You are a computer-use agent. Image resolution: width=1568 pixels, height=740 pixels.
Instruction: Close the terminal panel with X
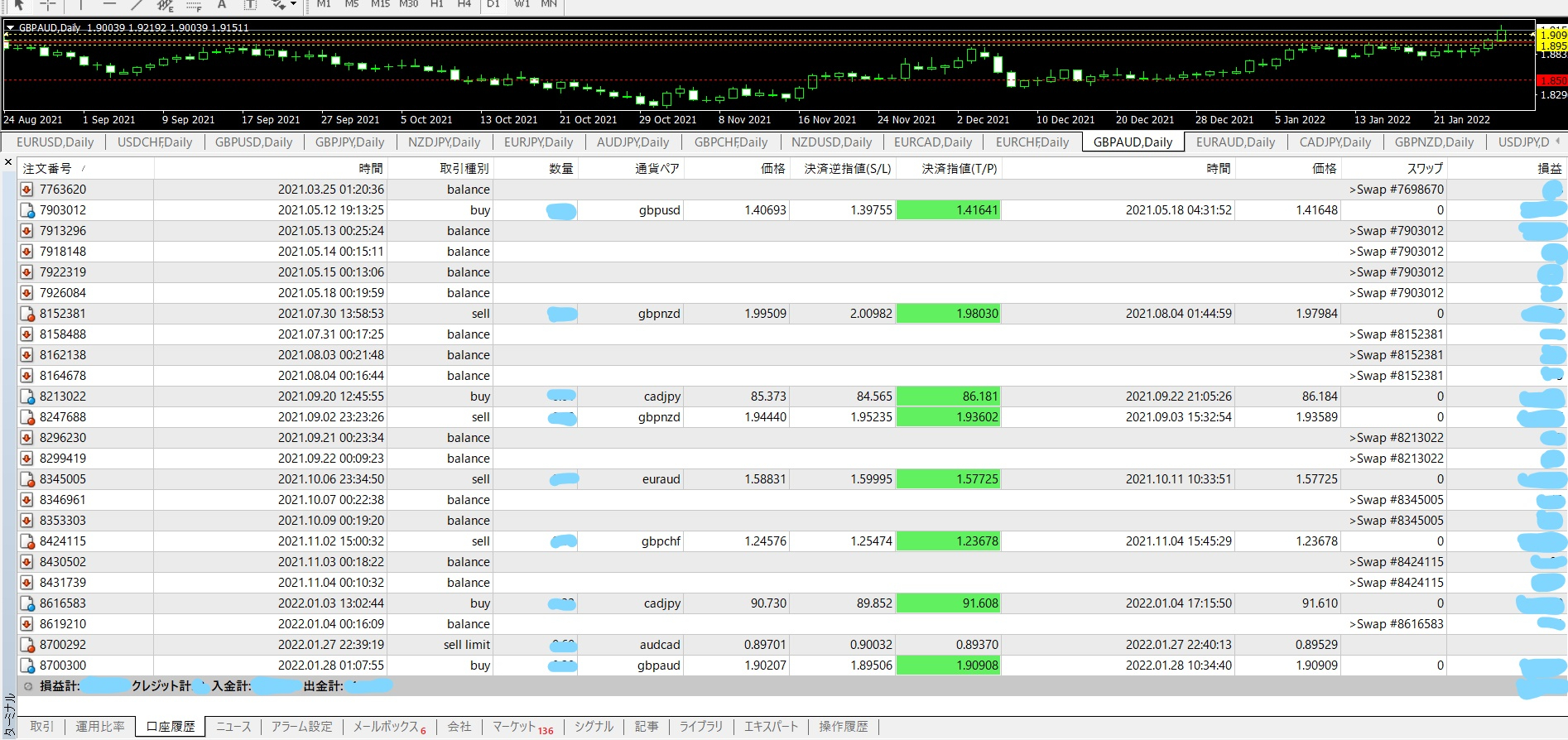(x=8, y=162)
